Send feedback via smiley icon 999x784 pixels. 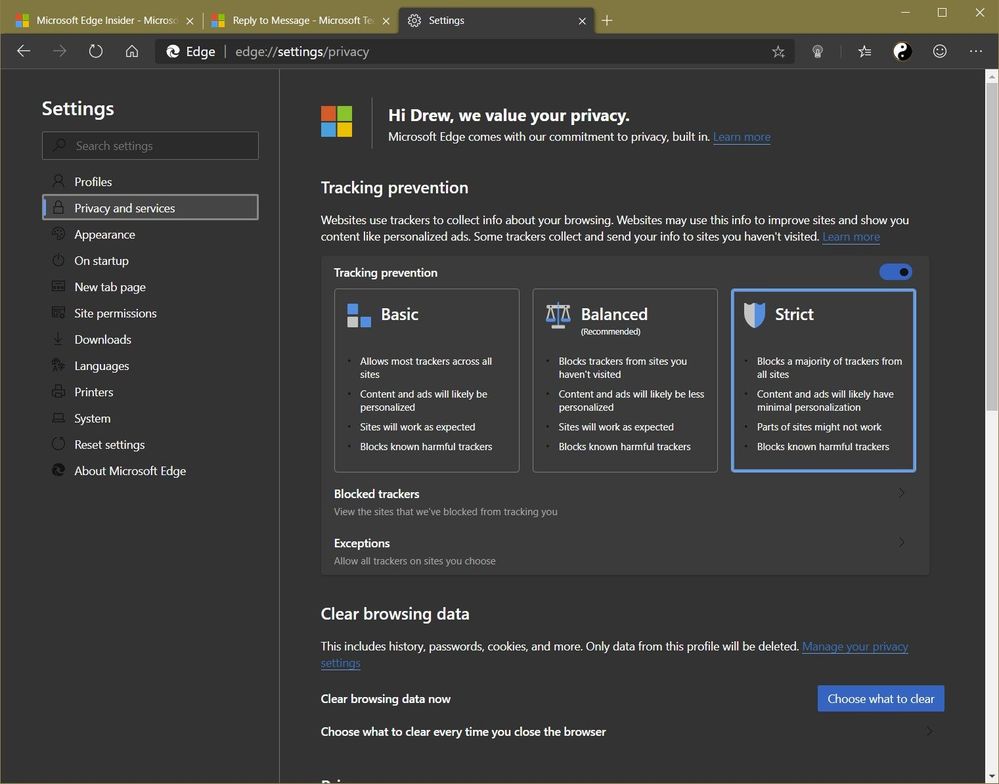pos(940,52)
